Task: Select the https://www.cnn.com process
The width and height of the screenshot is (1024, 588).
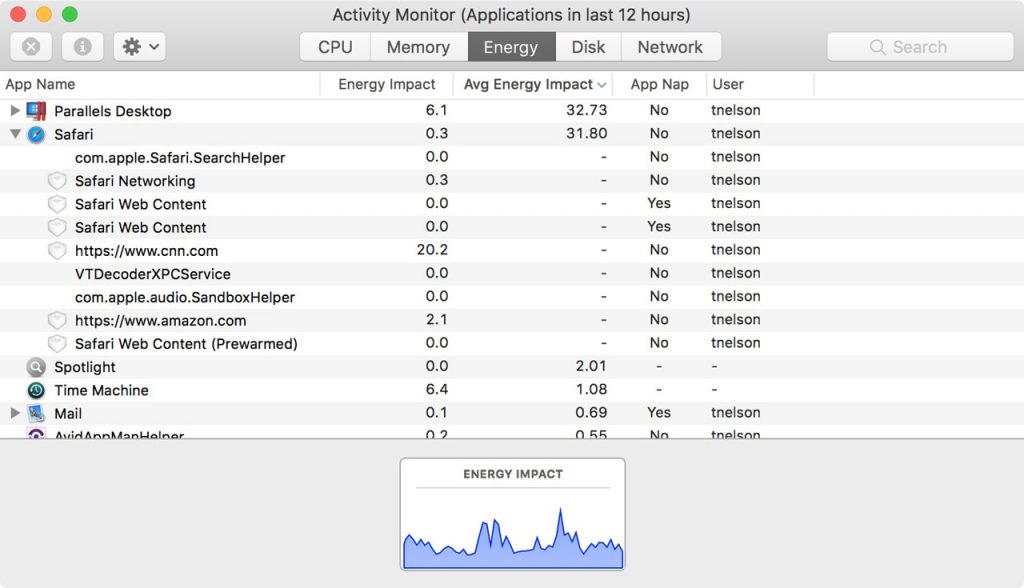Action: pos(512,251)
